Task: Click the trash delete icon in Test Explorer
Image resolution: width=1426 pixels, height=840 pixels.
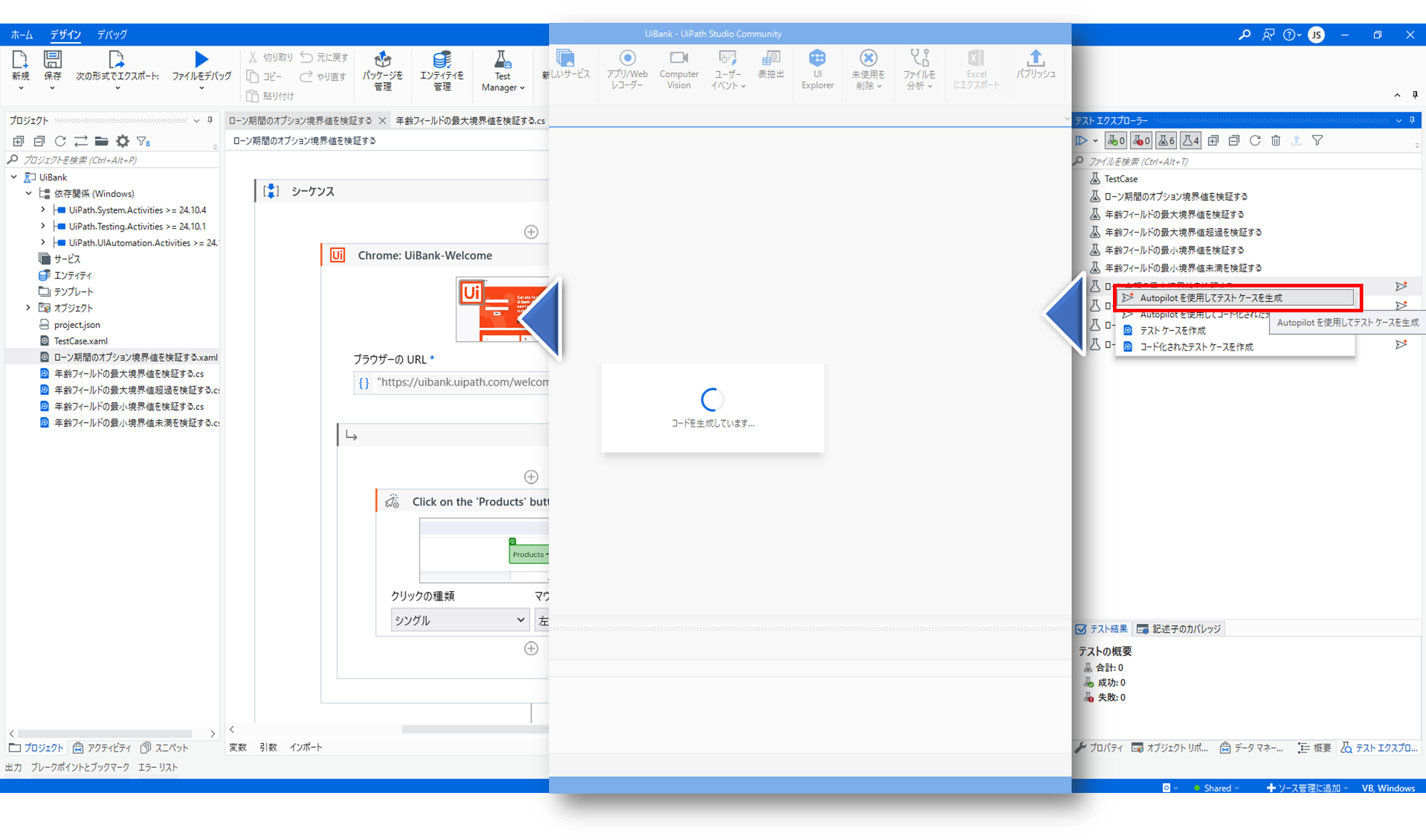Action: tap(1276, 140)
